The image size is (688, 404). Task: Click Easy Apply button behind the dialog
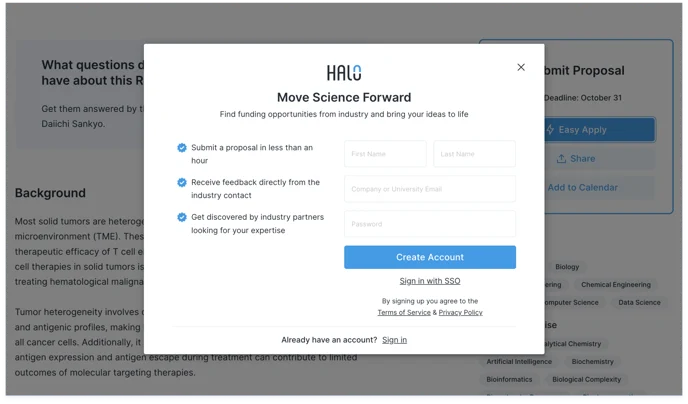599,130
